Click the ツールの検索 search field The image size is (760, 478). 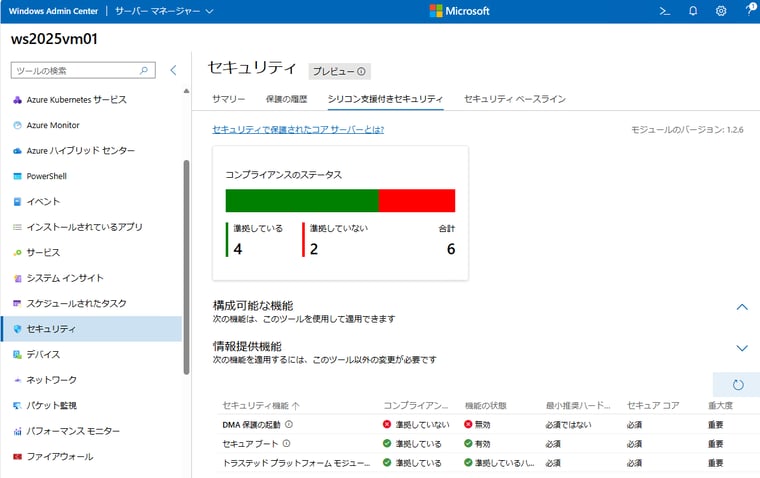click(x=83, y=70)
